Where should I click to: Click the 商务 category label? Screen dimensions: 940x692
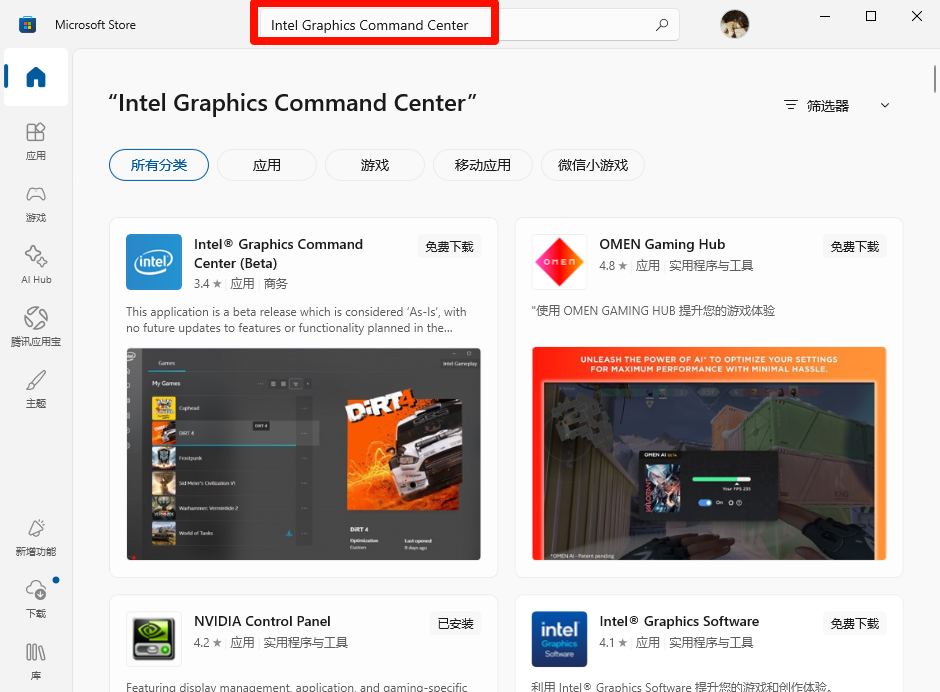(x=276, y=284)
